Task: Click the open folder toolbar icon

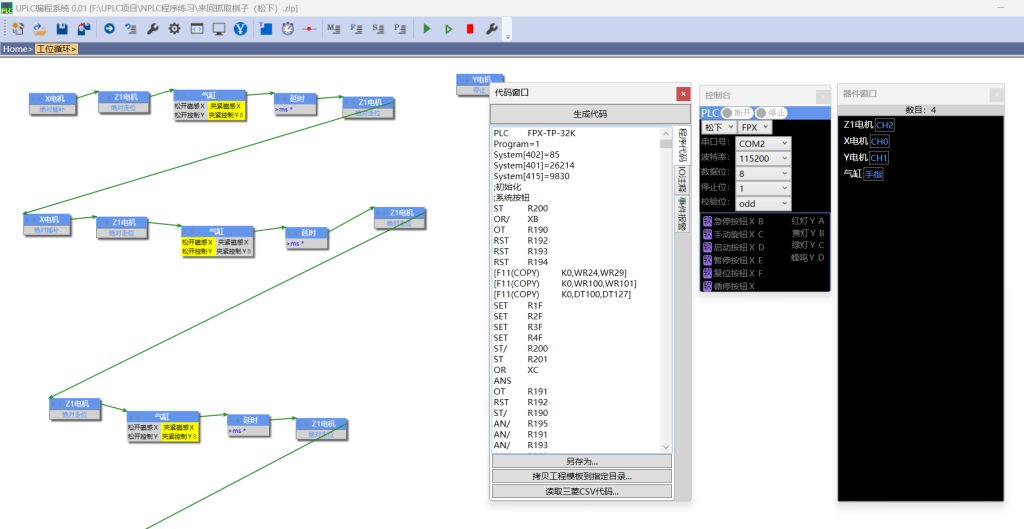Action: pyautogui.click(x=40, y=29)
